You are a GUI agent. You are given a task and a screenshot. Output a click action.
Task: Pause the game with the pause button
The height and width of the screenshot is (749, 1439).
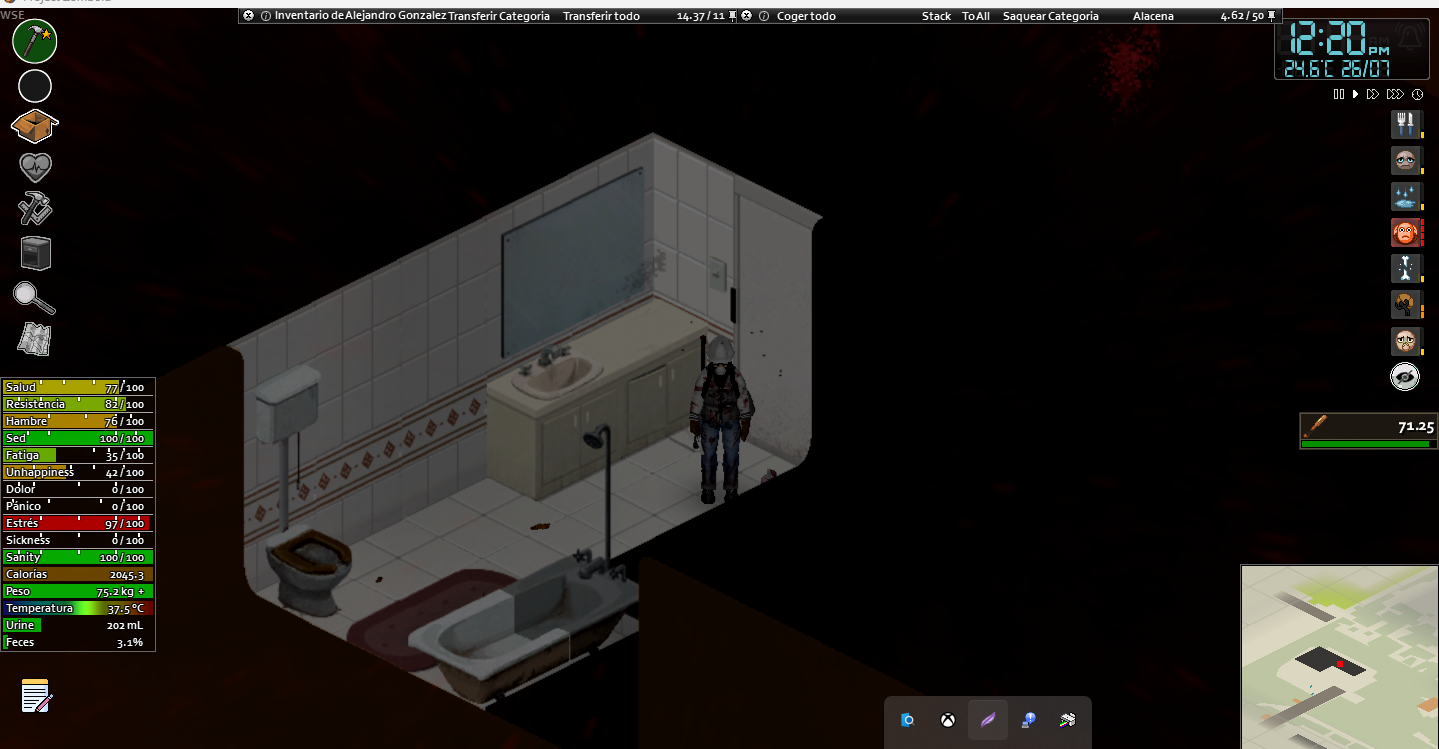1339,94
